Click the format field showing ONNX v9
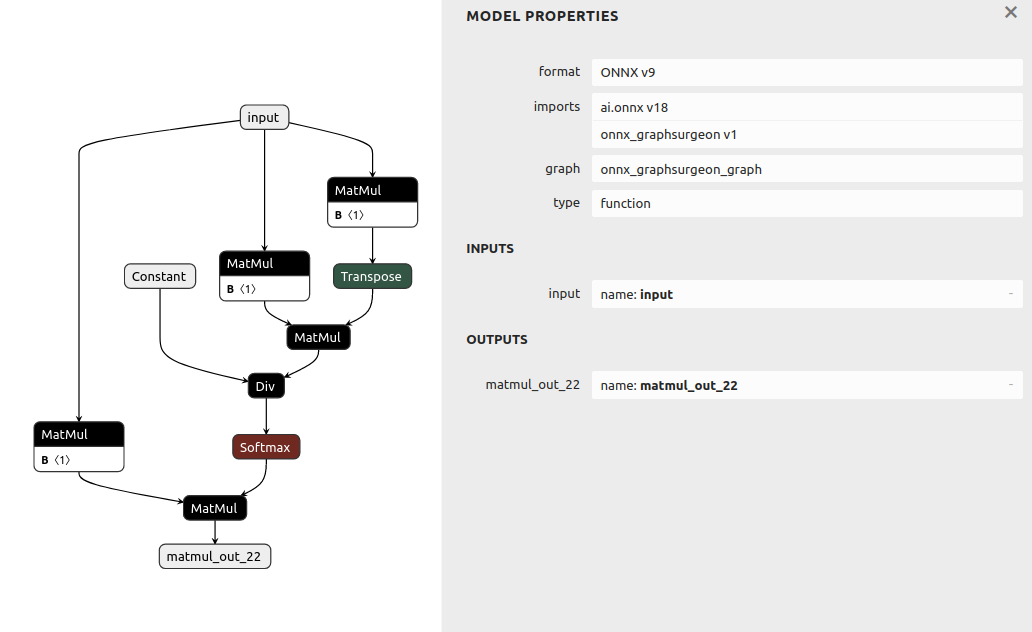Viewport: 1032px width, 632px height. 807,72
